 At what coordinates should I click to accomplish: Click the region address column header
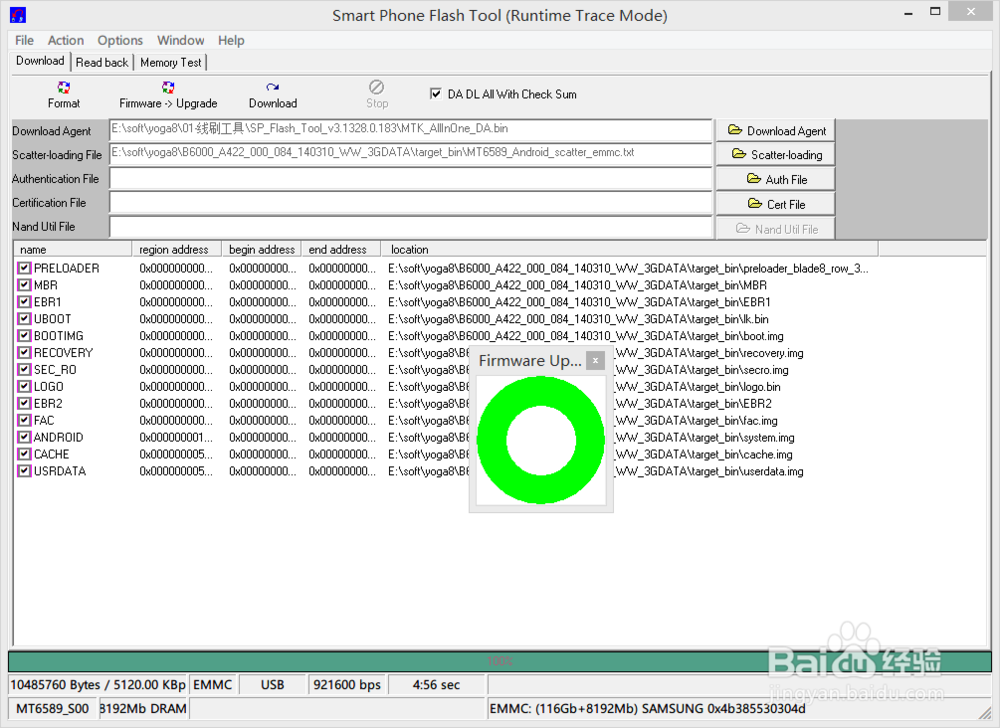(x=177, y=249)
